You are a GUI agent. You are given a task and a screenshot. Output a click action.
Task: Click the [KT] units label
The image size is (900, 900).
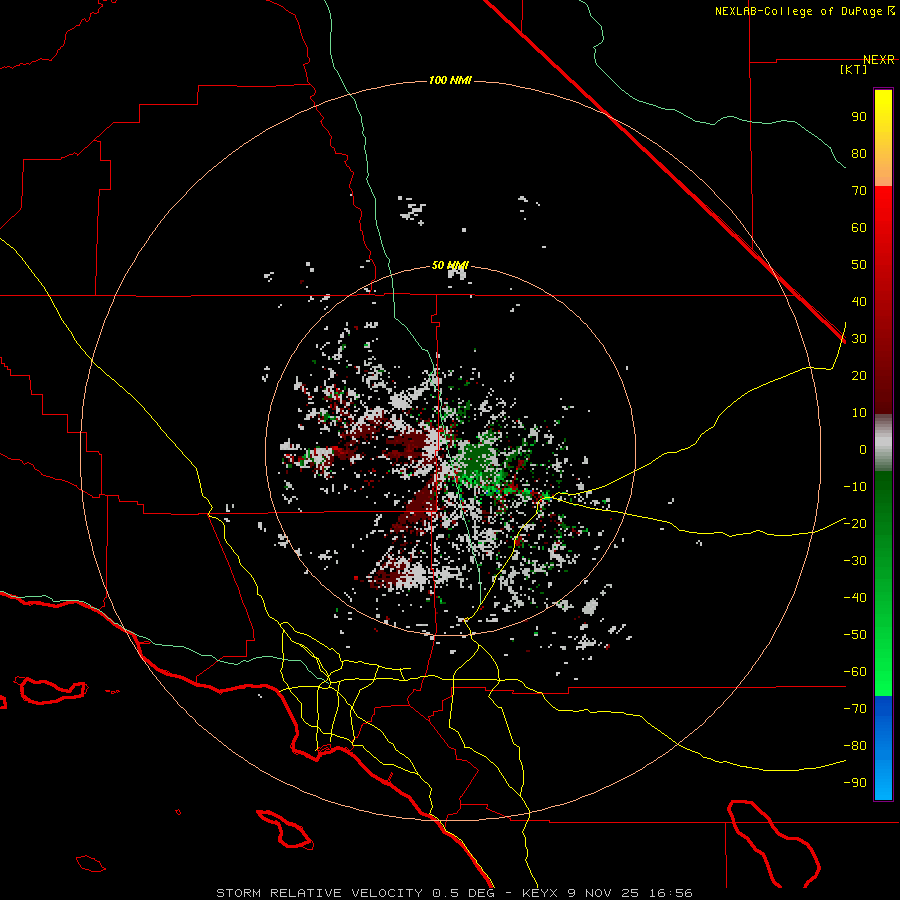coord(853,69)
